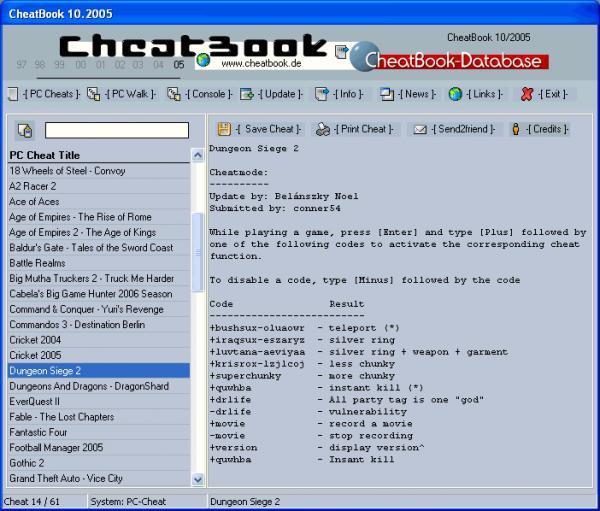Click the search icon beside the input box
This screenshot has height=511, width=600.
point(25,131)
